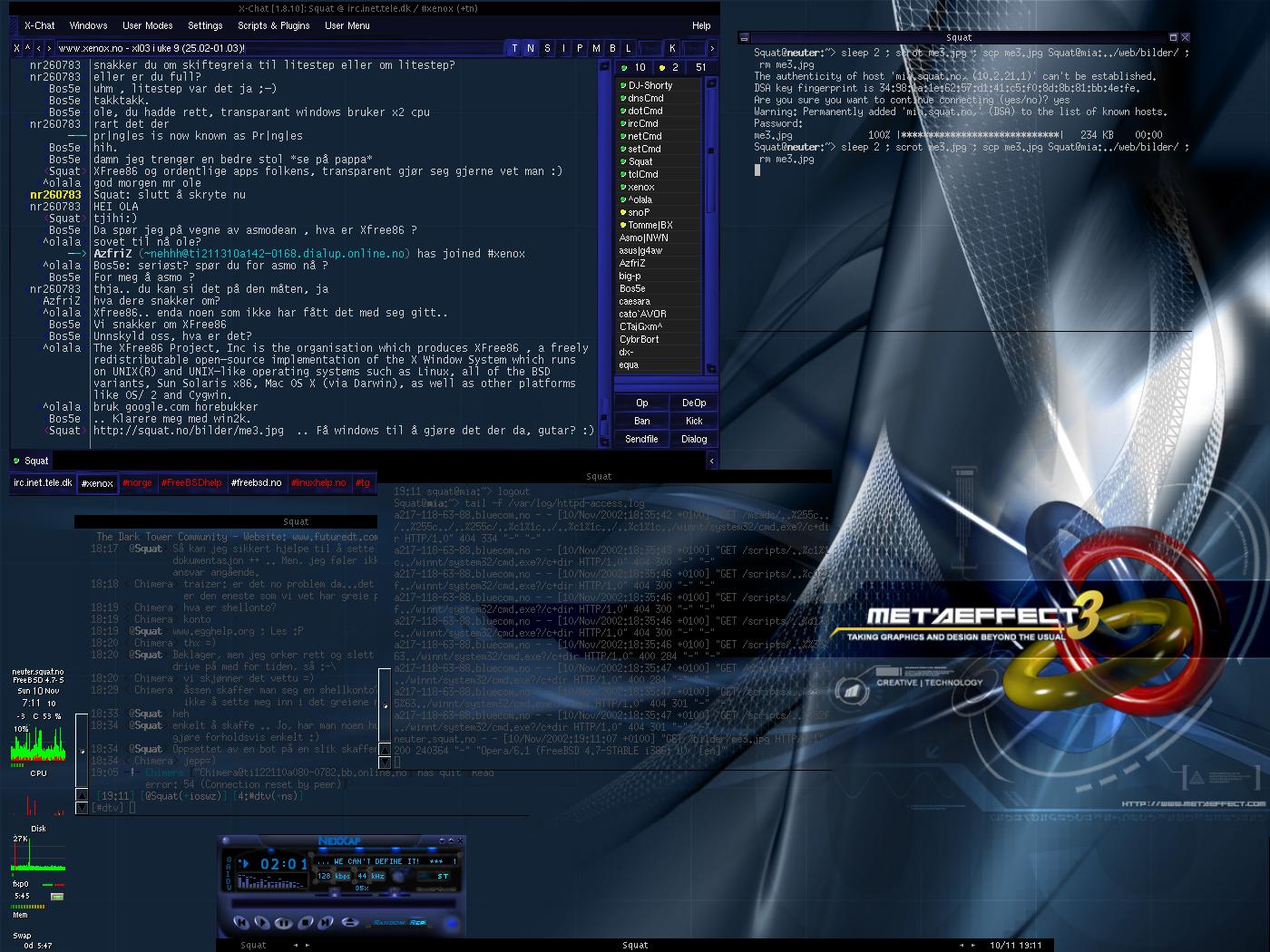Click the < arrow right of the message input
The width and height of the screenshot is (1270, 952).
tap(711, 461)
